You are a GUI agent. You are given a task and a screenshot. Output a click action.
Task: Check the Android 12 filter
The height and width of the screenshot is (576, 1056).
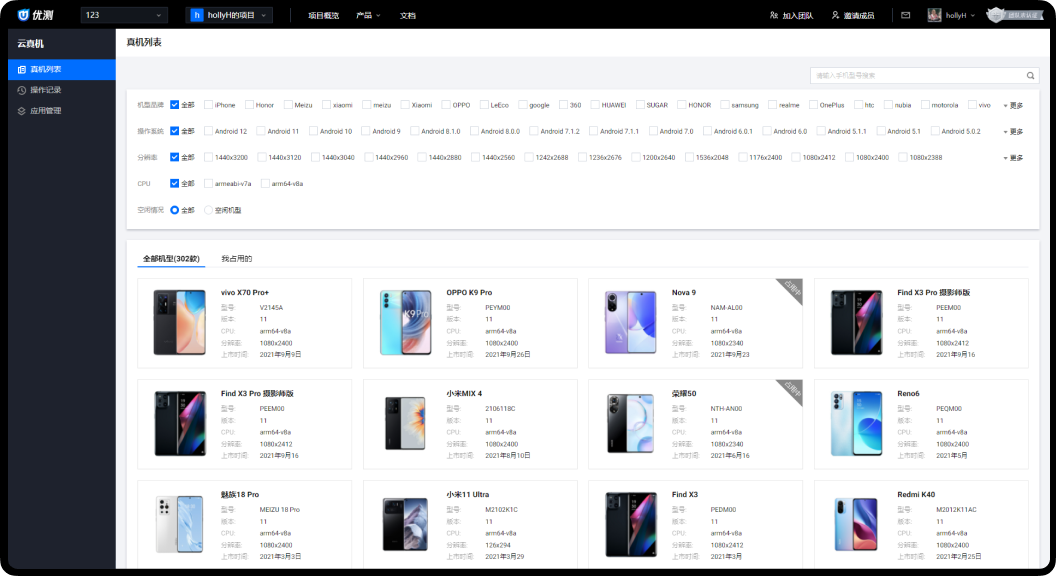point(208,131)
